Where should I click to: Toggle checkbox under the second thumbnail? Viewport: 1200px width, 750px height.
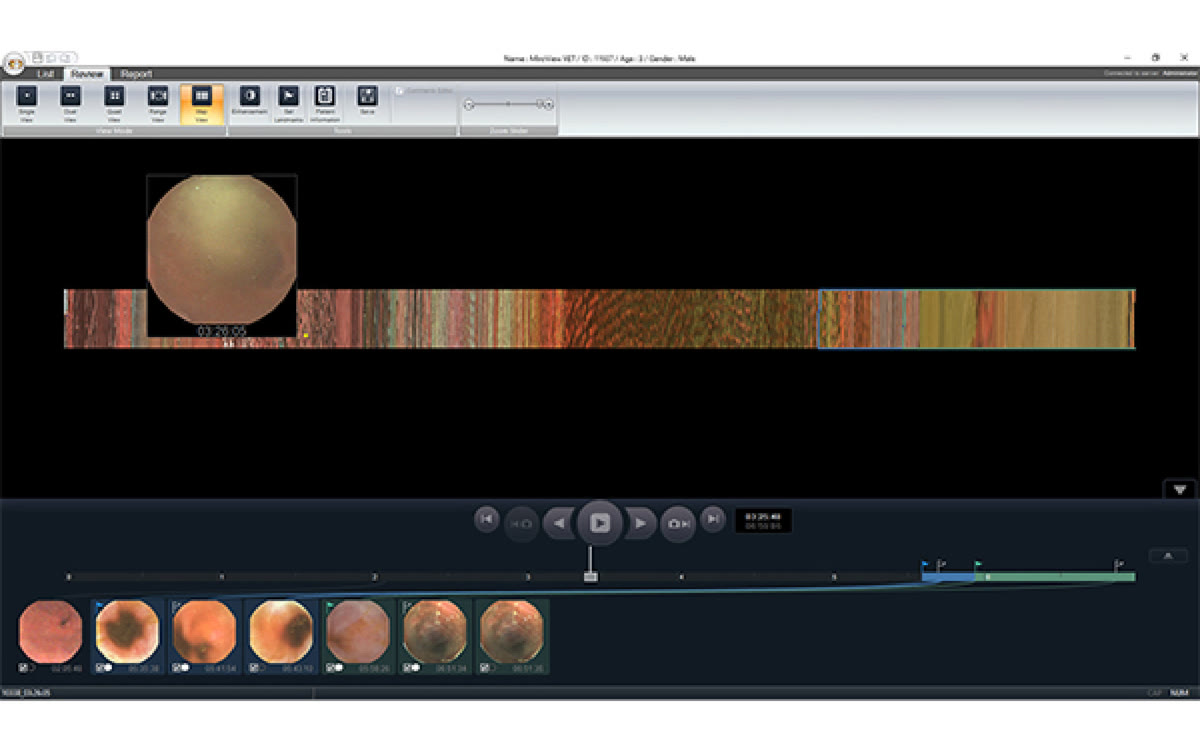coord(100,667)
